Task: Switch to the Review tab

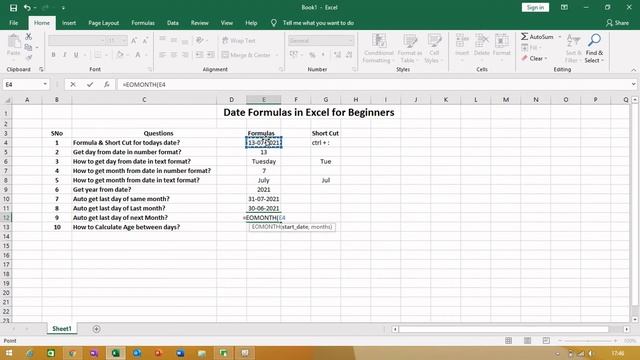Action: click(x=200, y=23)
